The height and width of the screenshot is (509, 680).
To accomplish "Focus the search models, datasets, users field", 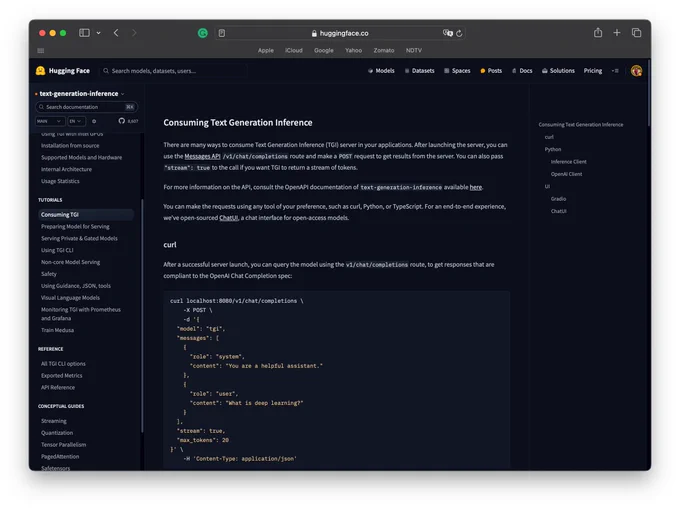I will click(x=173, y=71).
